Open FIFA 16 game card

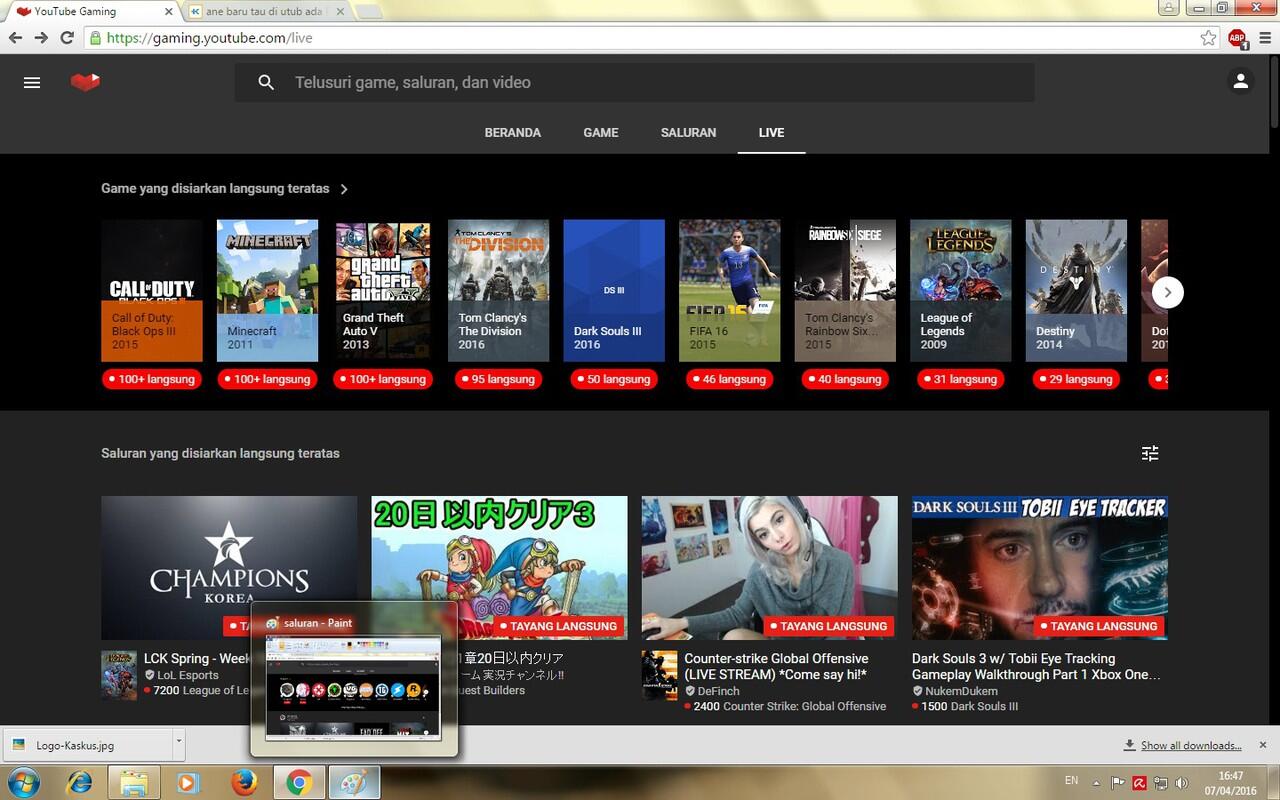(729, 291)
